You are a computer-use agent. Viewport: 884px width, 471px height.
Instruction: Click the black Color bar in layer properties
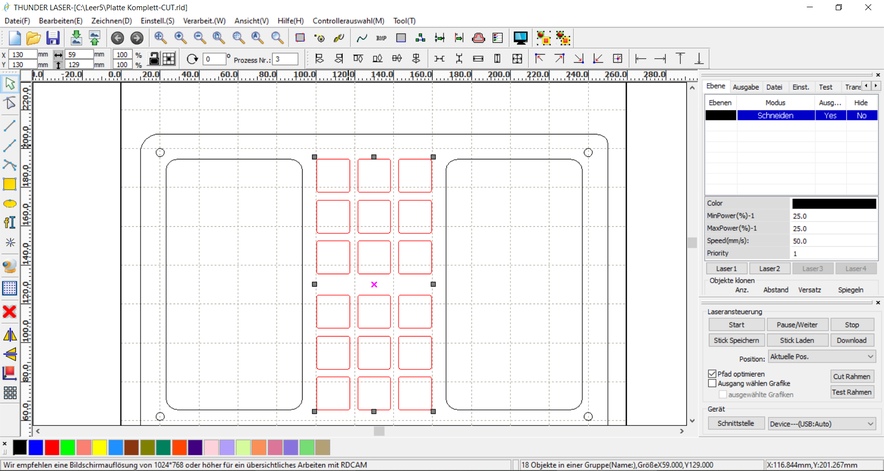834,204
